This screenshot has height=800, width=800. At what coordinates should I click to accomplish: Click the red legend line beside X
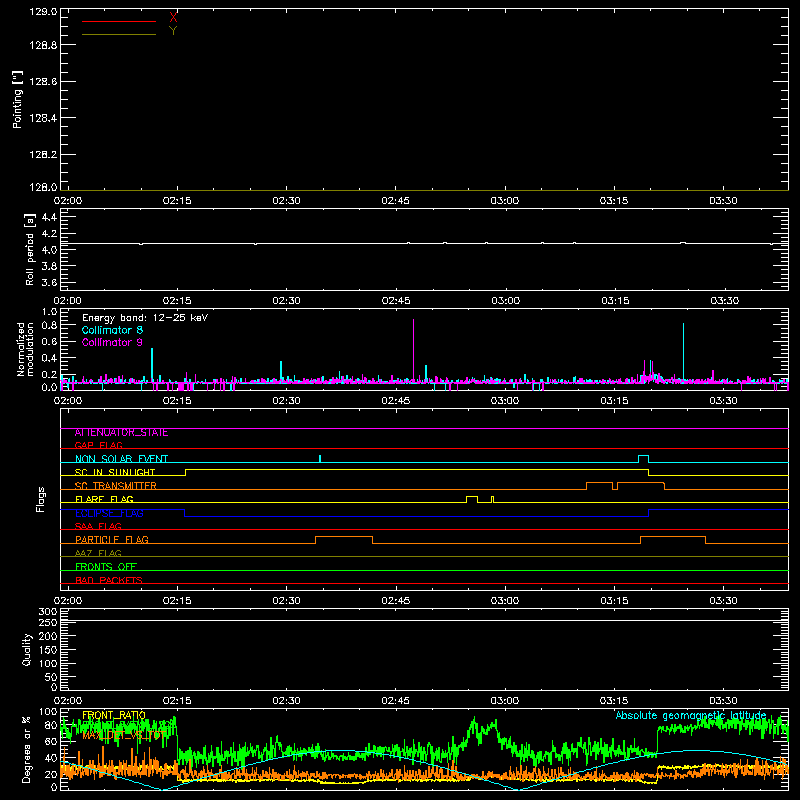pos(119,21)
